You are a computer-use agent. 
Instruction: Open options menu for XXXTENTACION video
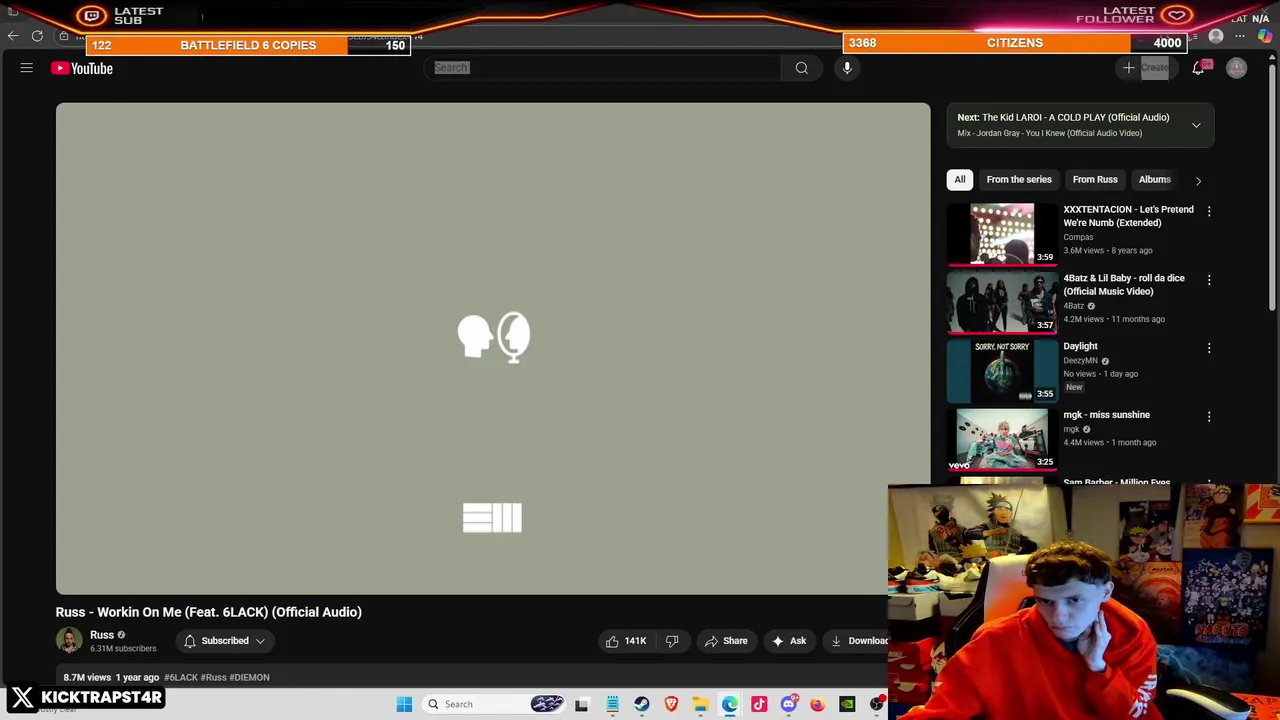tap(1209, 211)
